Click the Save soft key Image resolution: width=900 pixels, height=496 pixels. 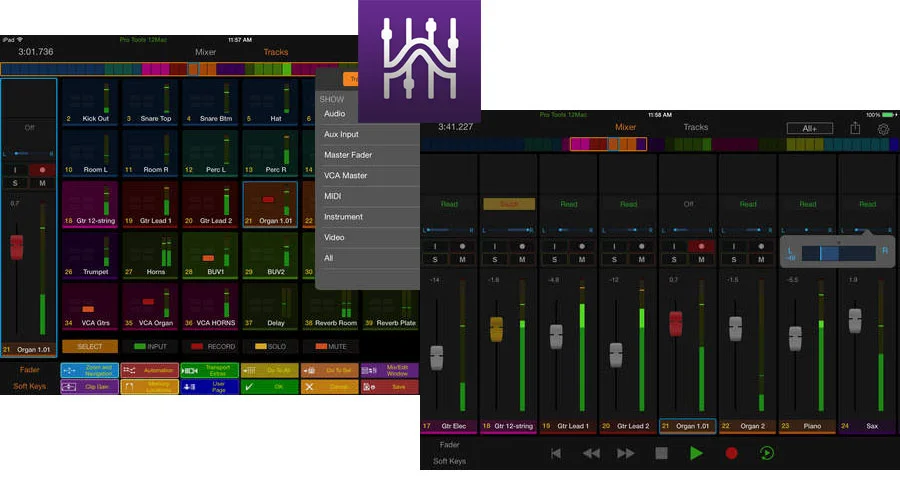(389, 386)
